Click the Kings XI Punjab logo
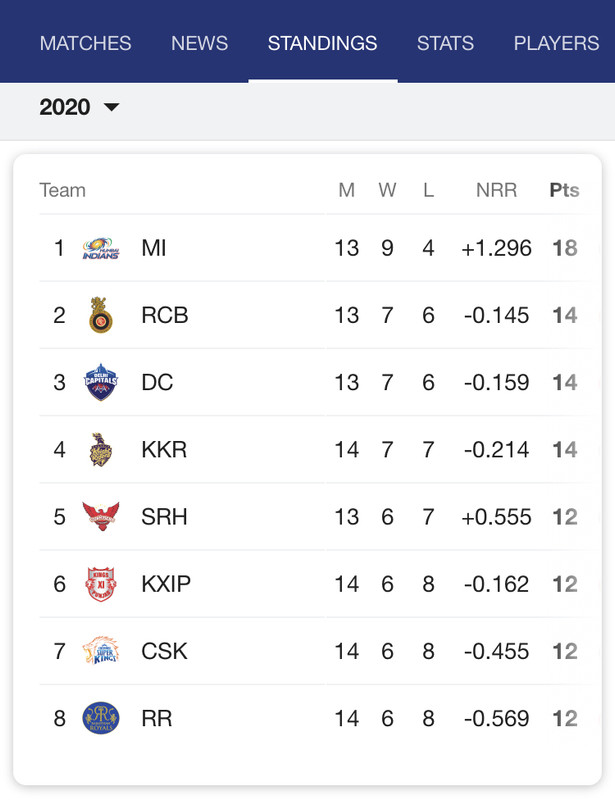 pos(100,583)
